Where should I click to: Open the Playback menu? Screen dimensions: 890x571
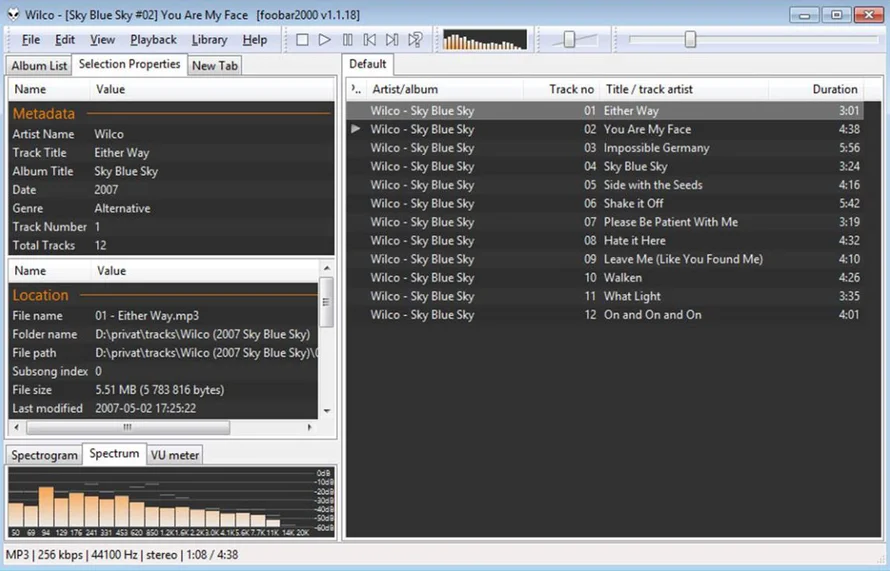[x=153, y=40]
